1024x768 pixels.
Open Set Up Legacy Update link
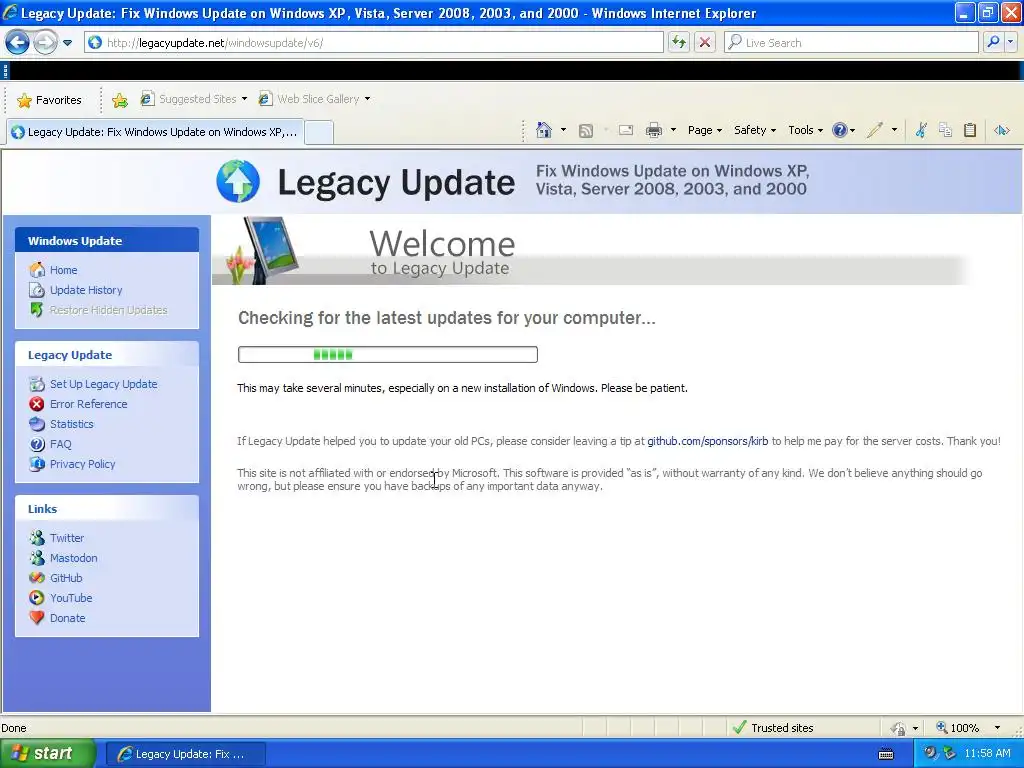pyautogui.click(x=103, y=384)
